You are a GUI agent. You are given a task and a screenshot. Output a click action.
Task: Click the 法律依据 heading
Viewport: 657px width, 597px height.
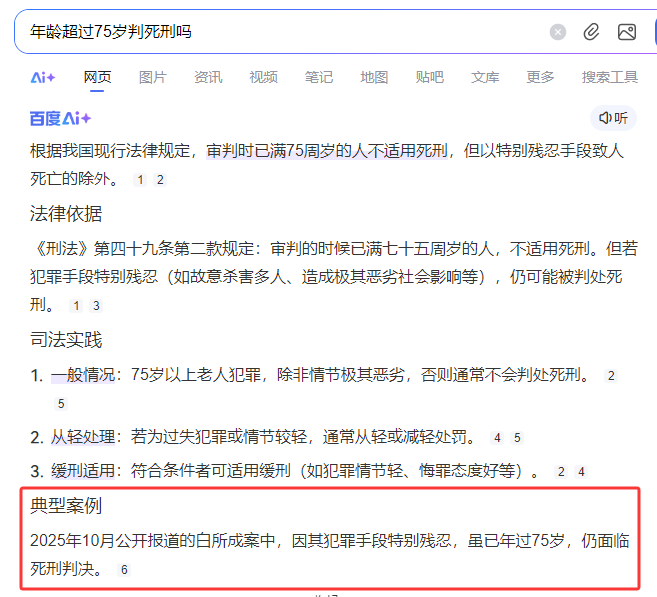[x=66, y=214]
